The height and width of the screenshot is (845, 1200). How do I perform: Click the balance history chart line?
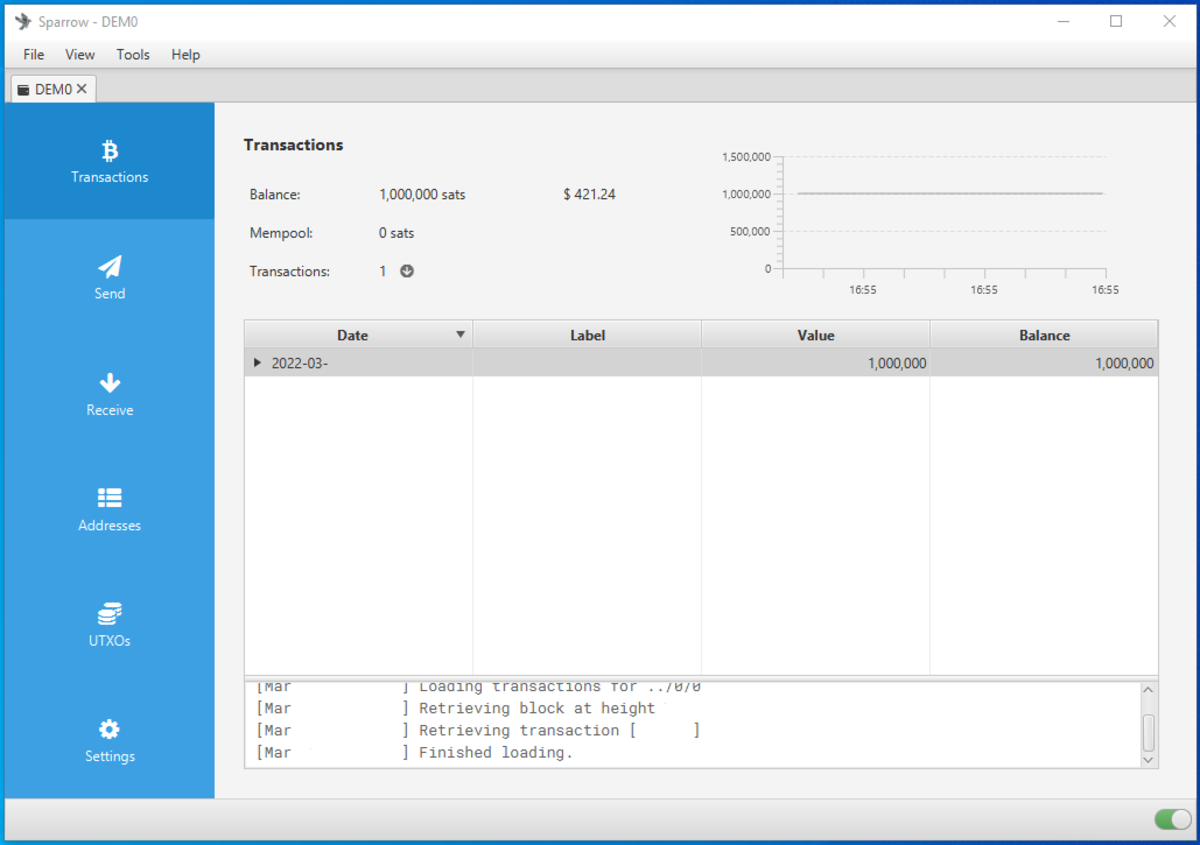950,193
